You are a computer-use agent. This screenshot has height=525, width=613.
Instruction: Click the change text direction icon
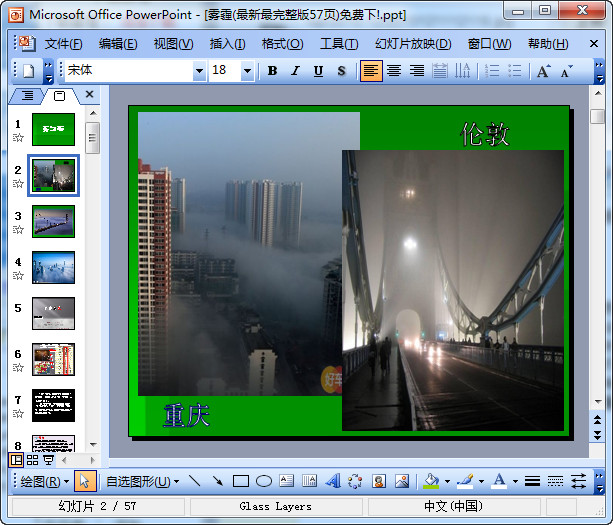(x=462, y=71)
